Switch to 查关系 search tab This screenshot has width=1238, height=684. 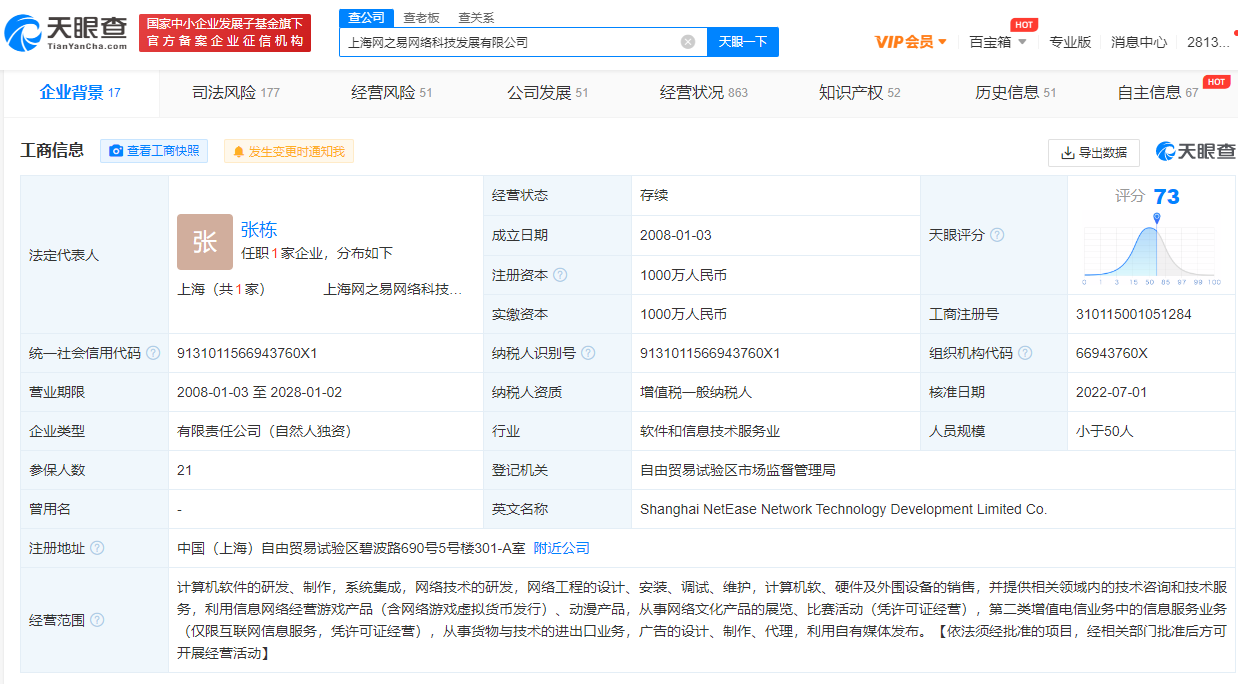[x=476, y=17]
